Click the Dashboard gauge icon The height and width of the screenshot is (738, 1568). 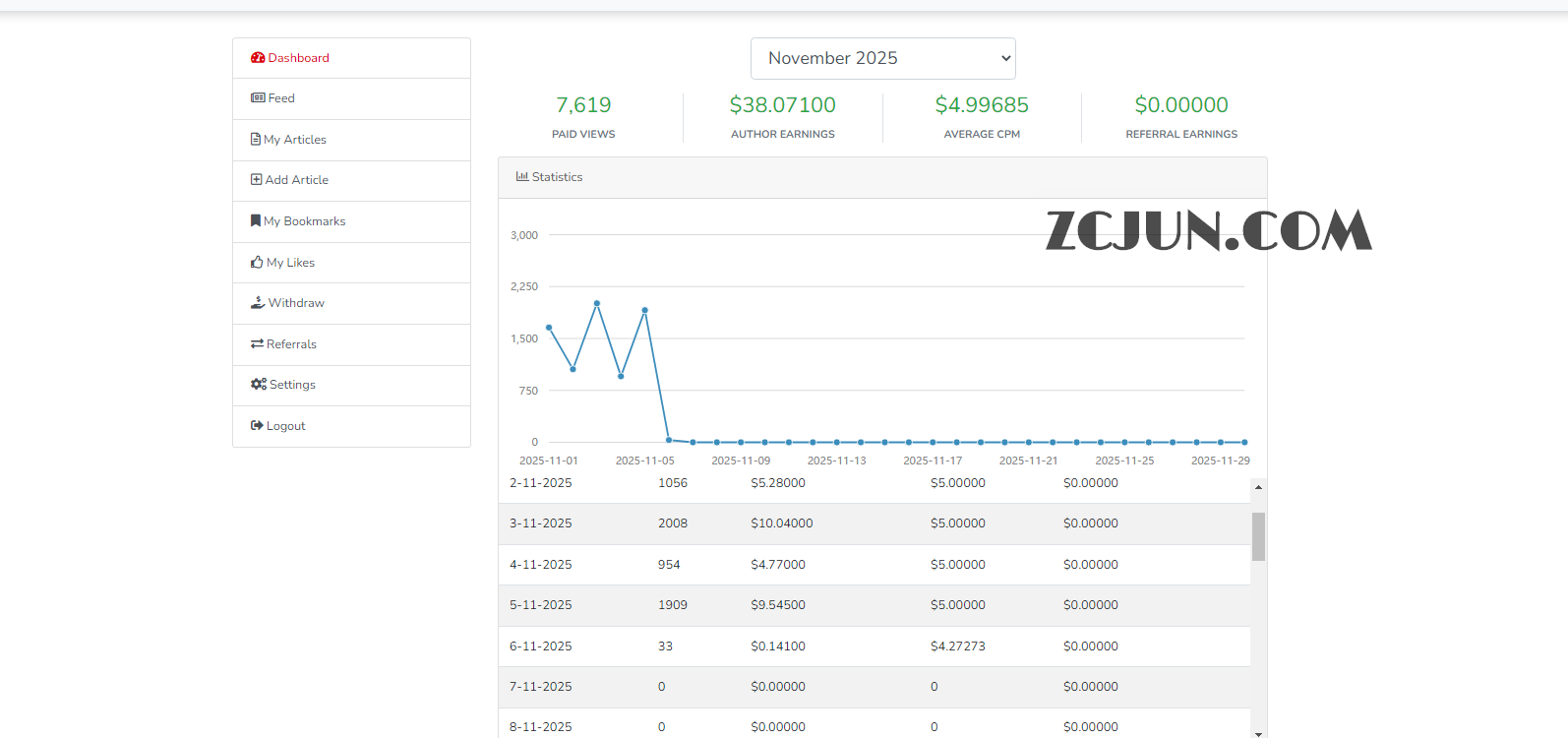[x=258, y=58]
